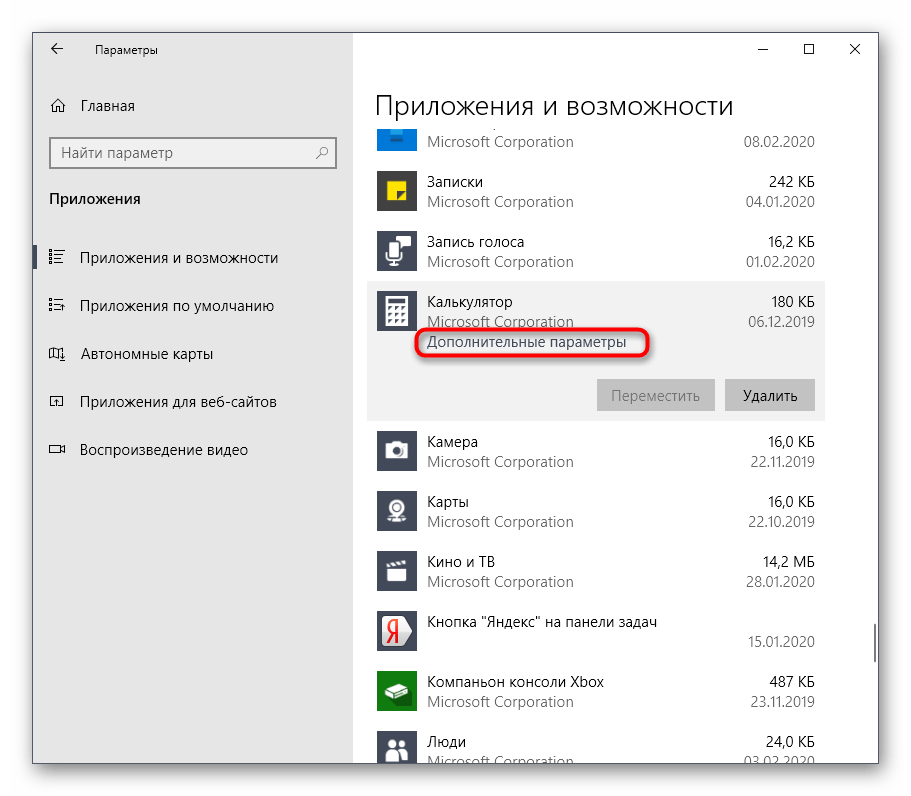Viewport: 911px width, 796px height.
Task: Select the Запись голоса microphone icon
Action: click(x=396, y=252)
